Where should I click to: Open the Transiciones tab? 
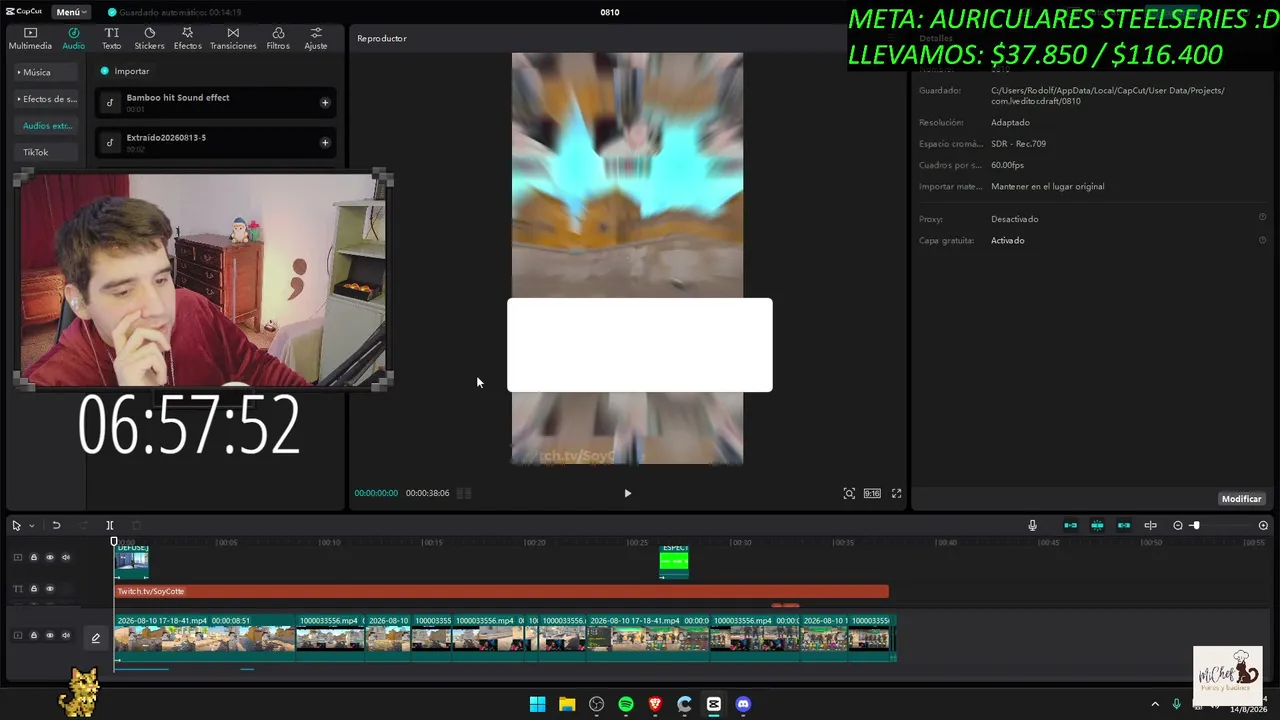[233, 38]
